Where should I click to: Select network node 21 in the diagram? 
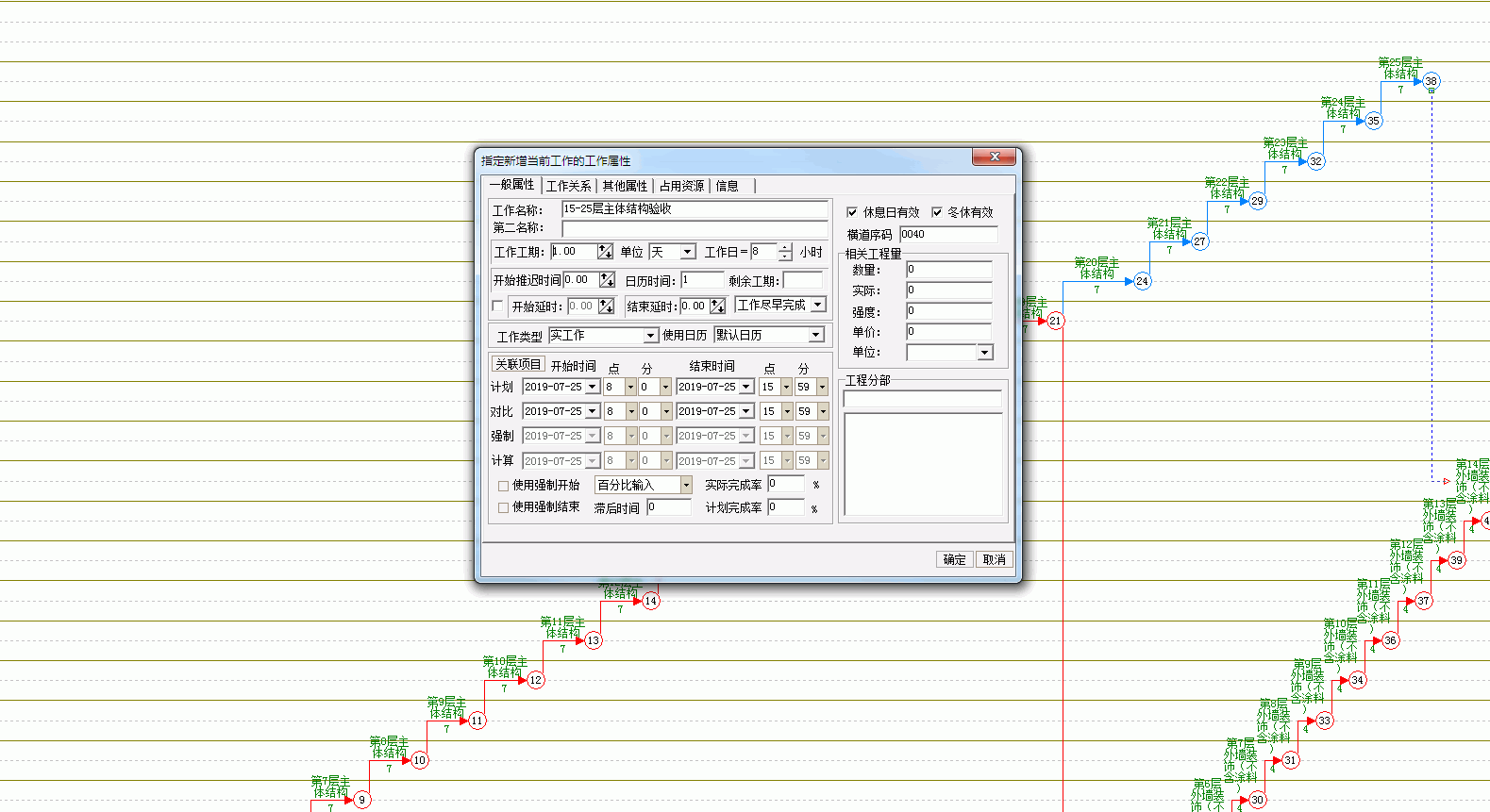point(1055,321)
